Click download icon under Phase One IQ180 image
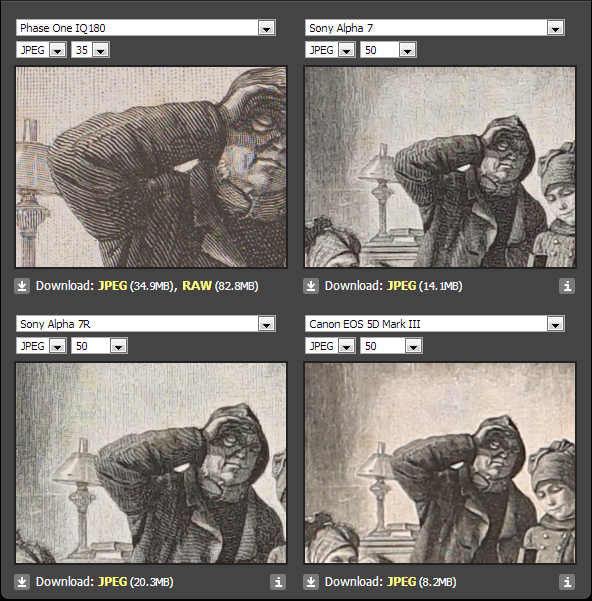The height and width of the screenshot is (601, 592). pos(22,286)
